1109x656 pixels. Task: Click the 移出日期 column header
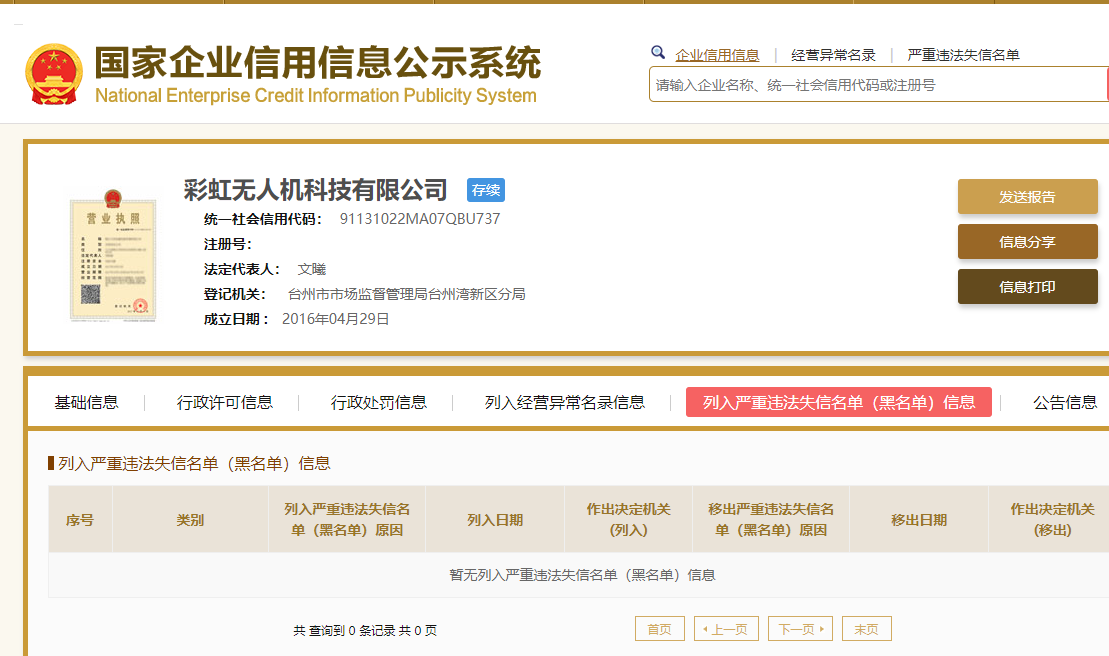(x=919, y=520)
